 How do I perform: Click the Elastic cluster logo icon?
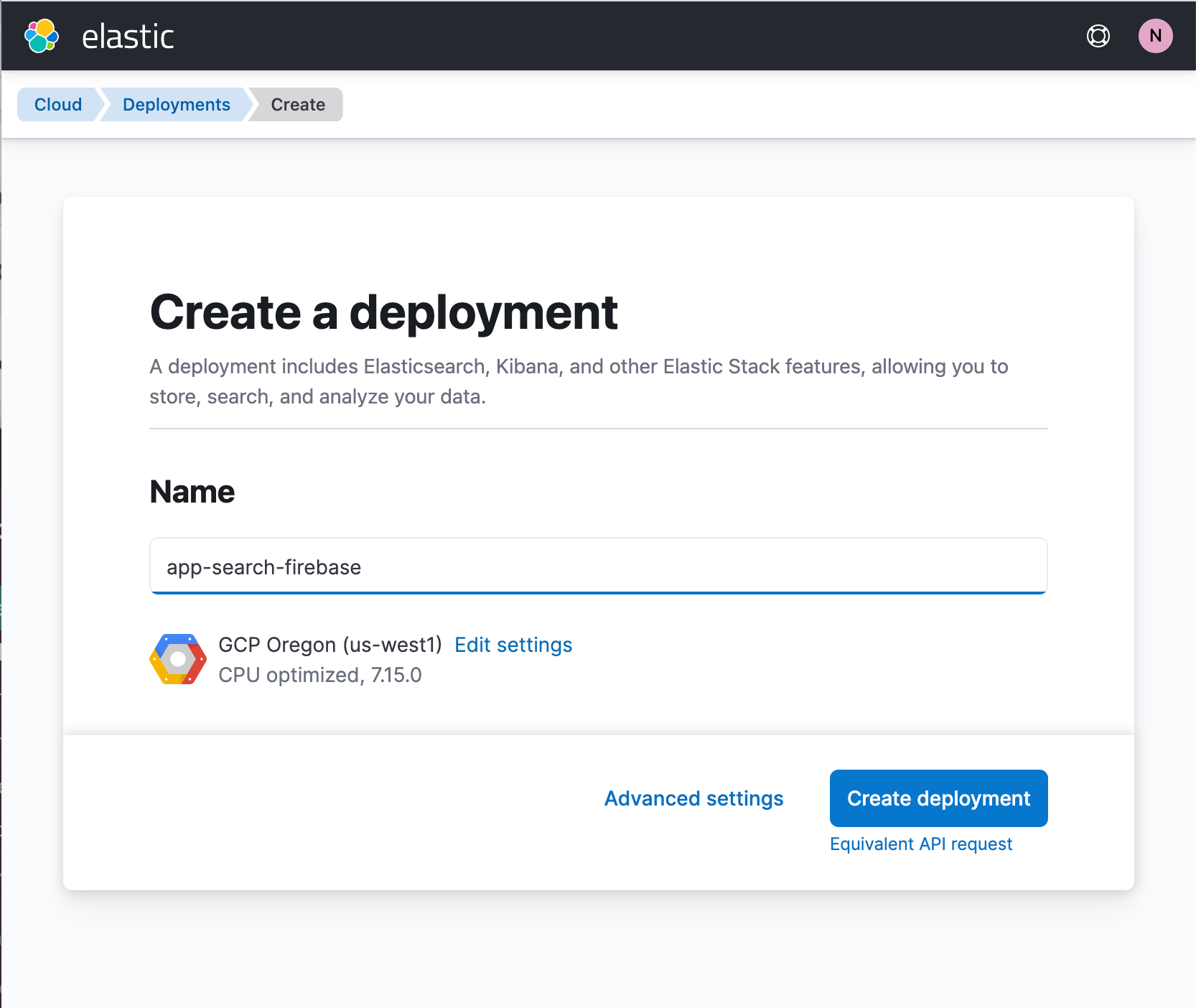click(42, 36)
